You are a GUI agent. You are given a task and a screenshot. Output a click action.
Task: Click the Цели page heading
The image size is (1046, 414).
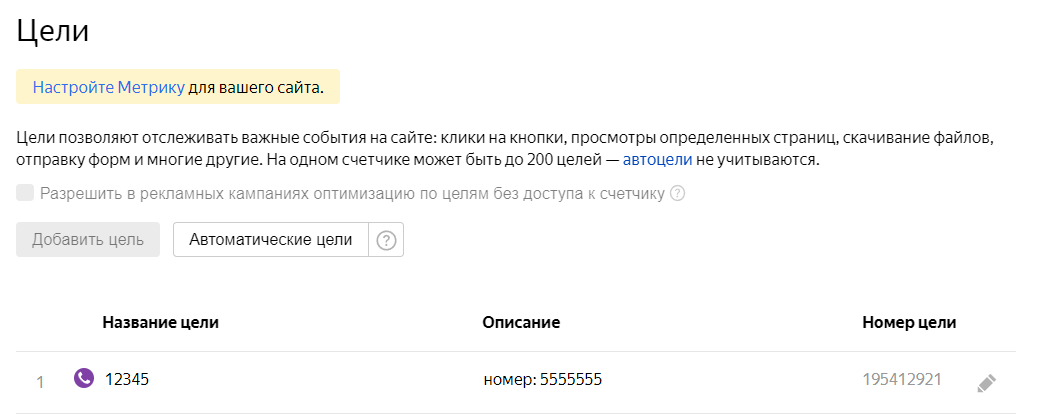click(53, 31)
